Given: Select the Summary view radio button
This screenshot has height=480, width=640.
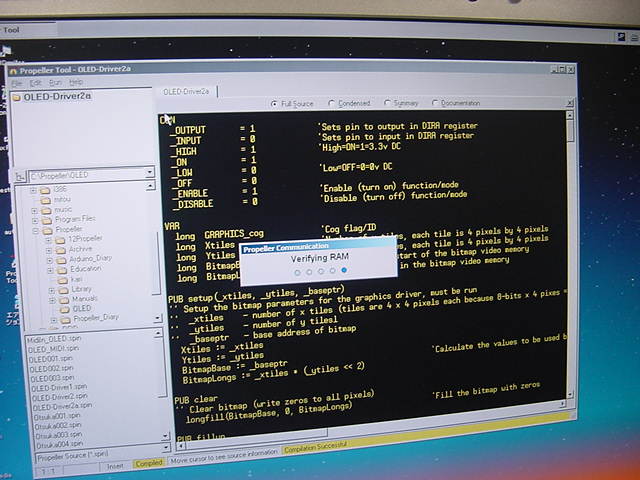Looking at the screenshot, I should coord(387,103).
